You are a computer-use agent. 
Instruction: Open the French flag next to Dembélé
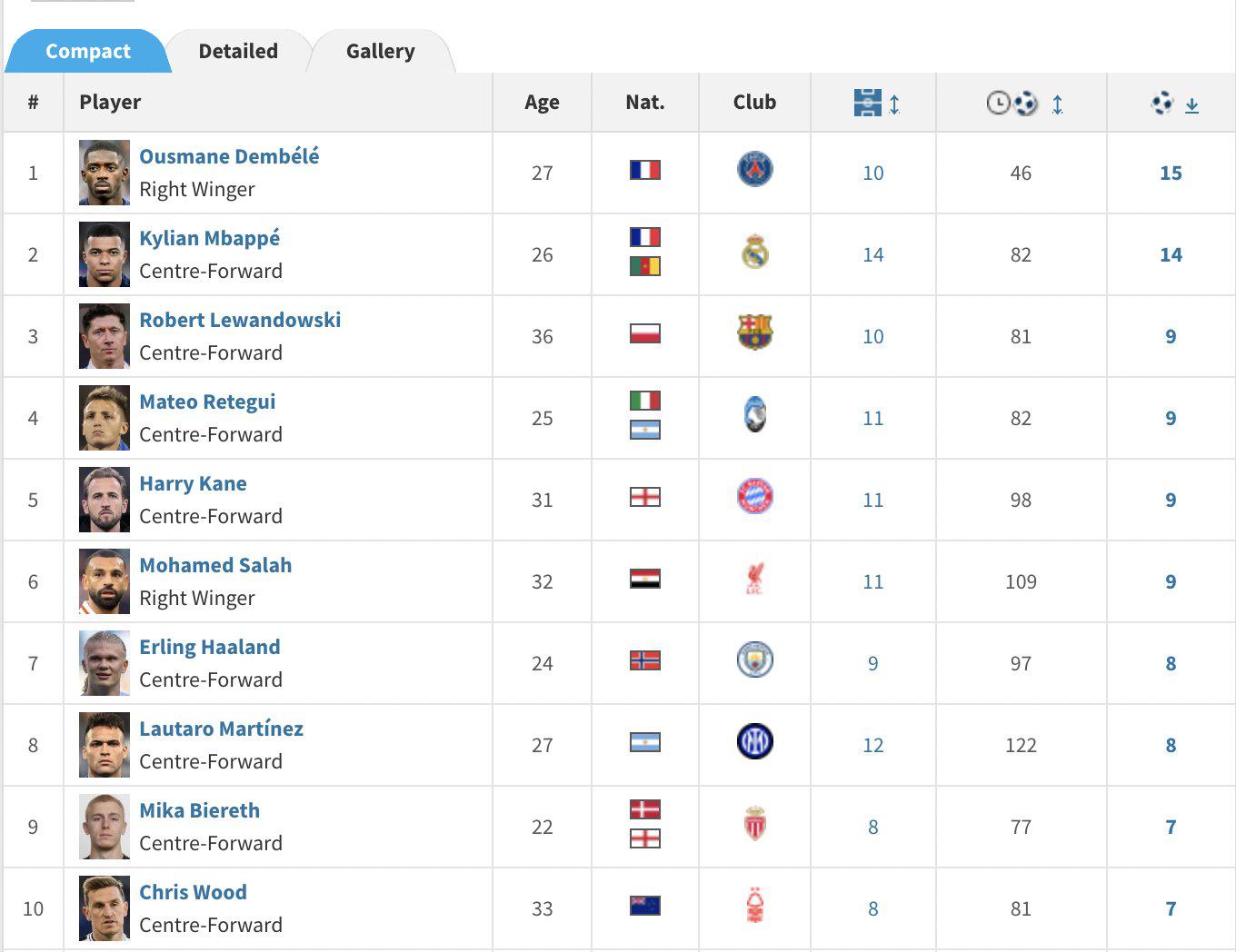645,170
